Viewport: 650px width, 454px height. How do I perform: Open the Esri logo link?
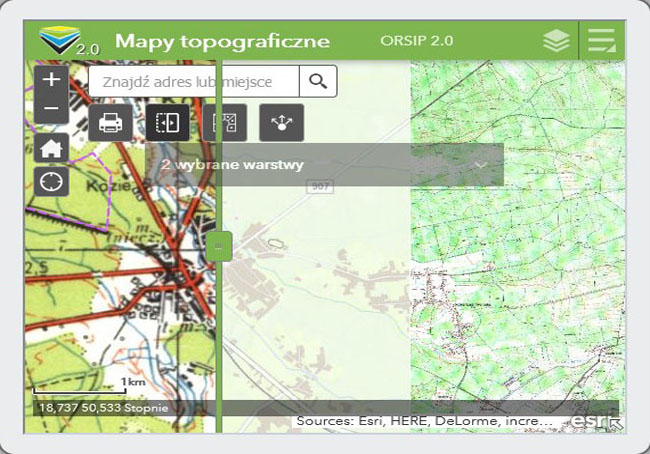(592, 422)
